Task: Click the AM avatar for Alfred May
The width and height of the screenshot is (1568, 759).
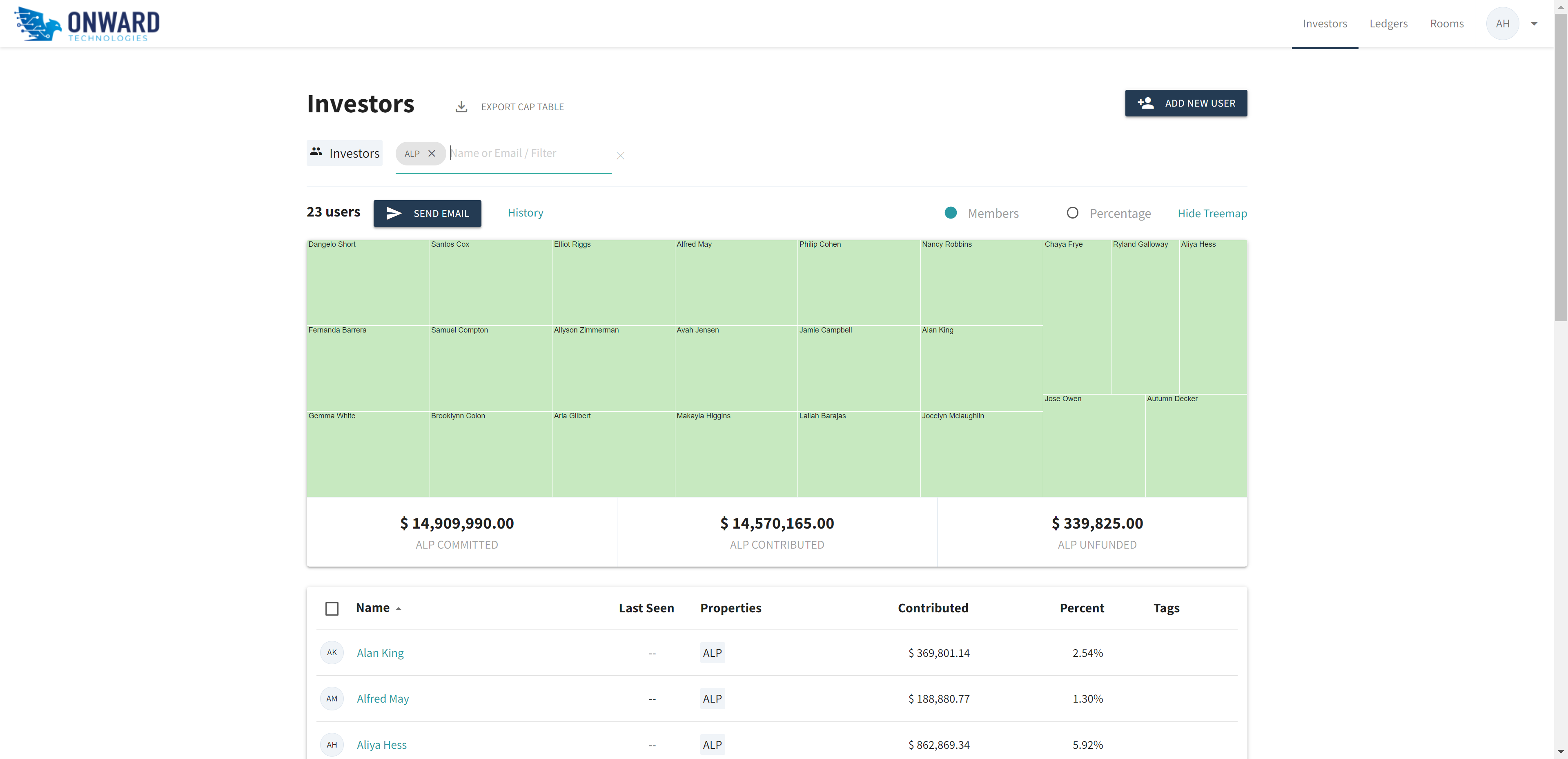Action: tap(332, 699)
